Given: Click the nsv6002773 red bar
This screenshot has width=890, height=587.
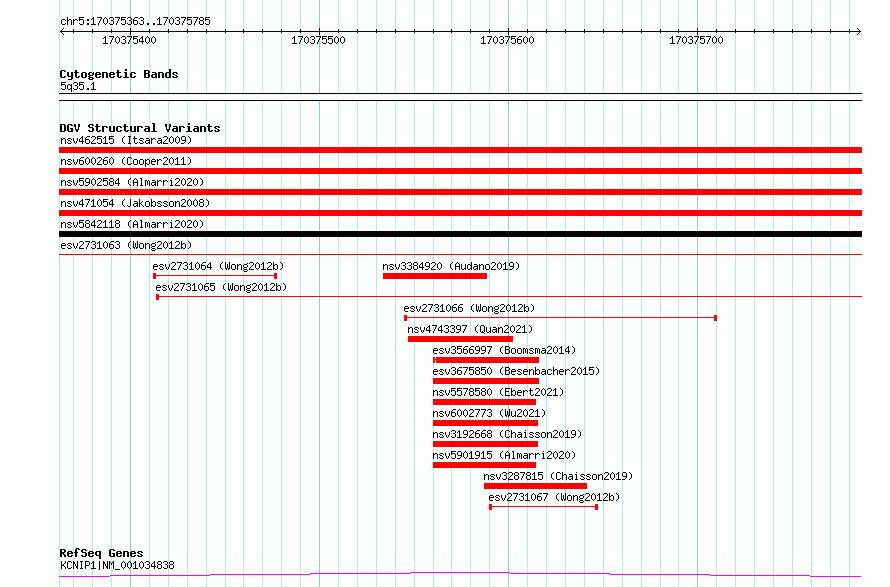Looking at the screenshot, I should coord(485,423).
